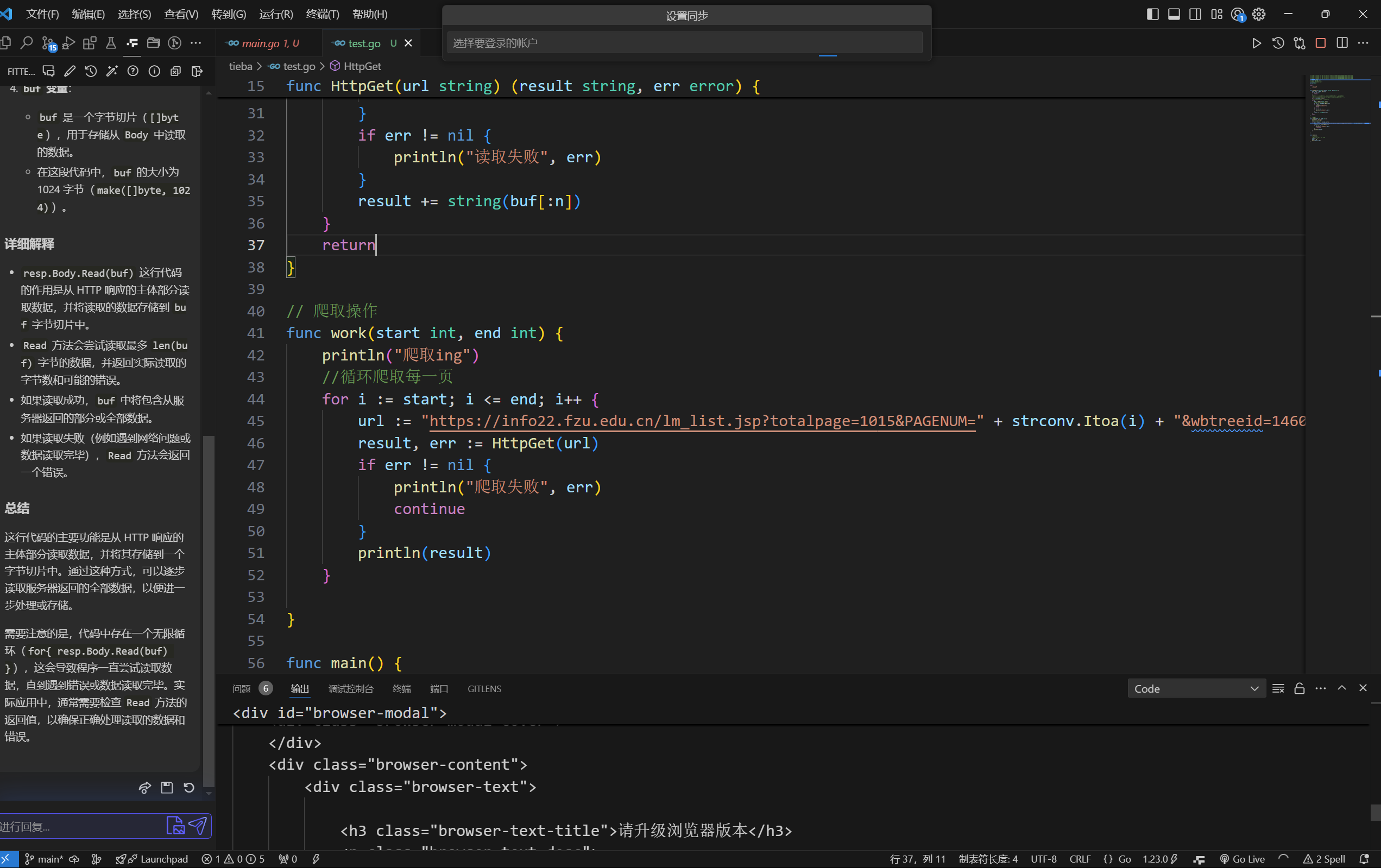Start a new Fitten chat conversation
The height and width of the screenshot is (868, 1381).
[49, 71]
